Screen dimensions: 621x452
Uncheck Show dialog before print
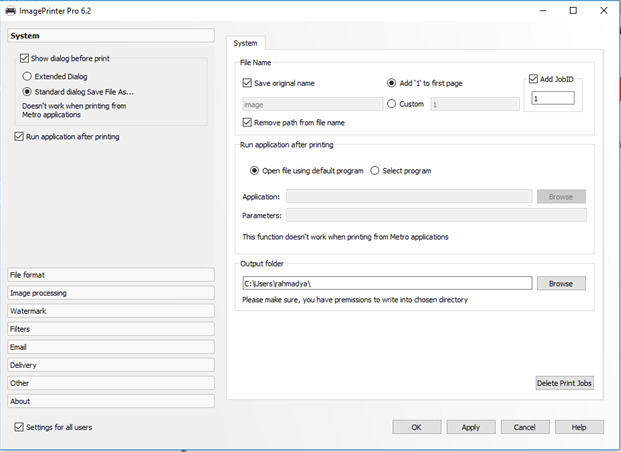(25, 59)
